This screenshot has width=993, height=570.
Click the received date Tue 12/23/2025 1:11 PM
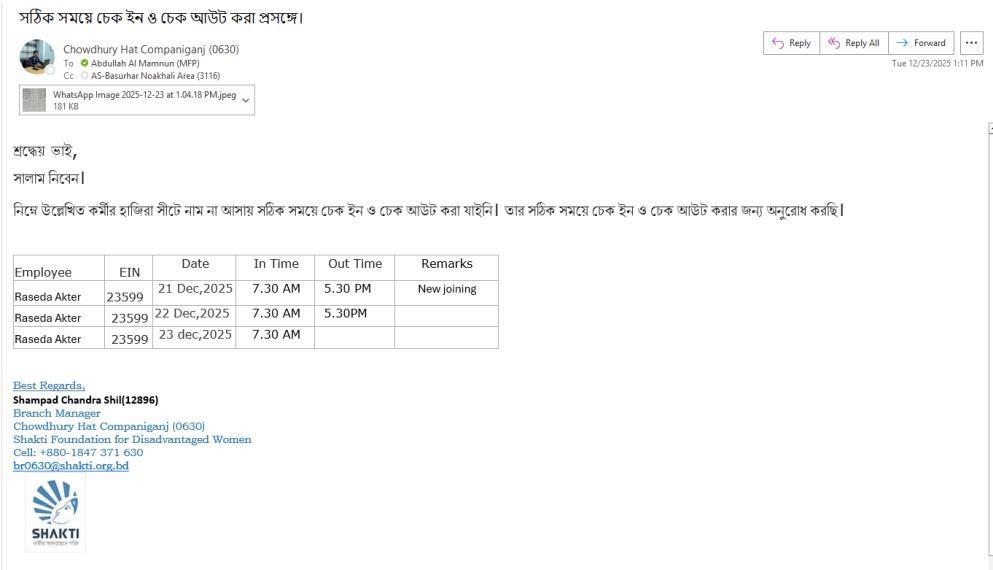point(937,63)
